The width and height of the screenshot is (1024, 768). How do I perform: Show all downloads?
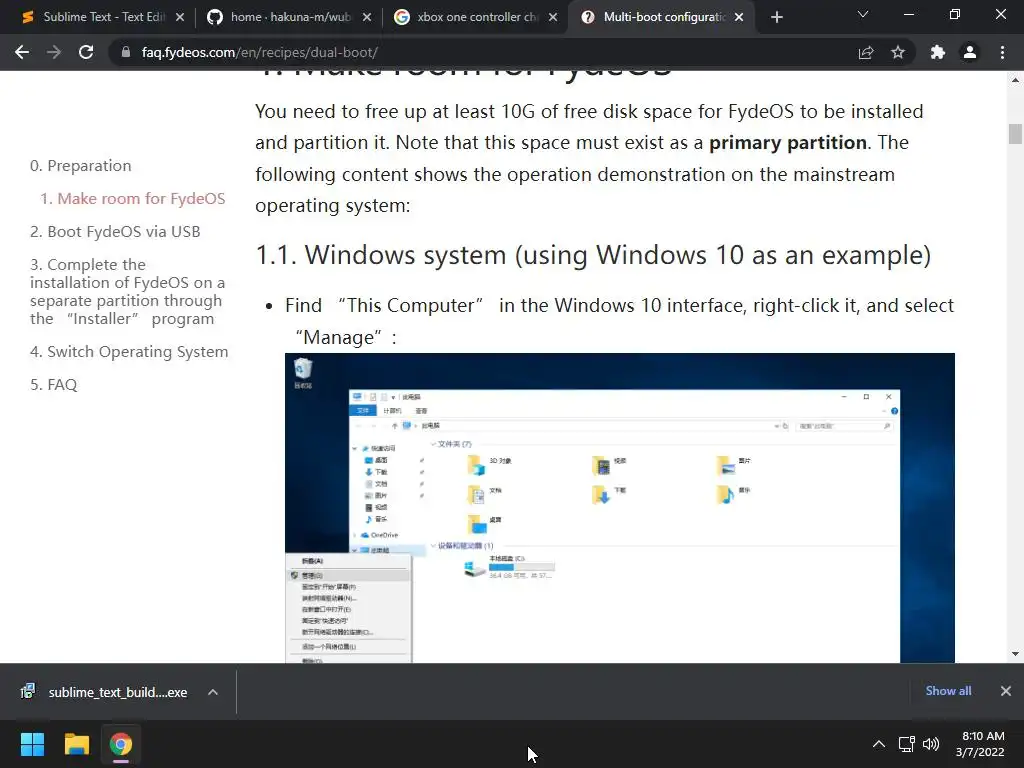click(948, 691)
